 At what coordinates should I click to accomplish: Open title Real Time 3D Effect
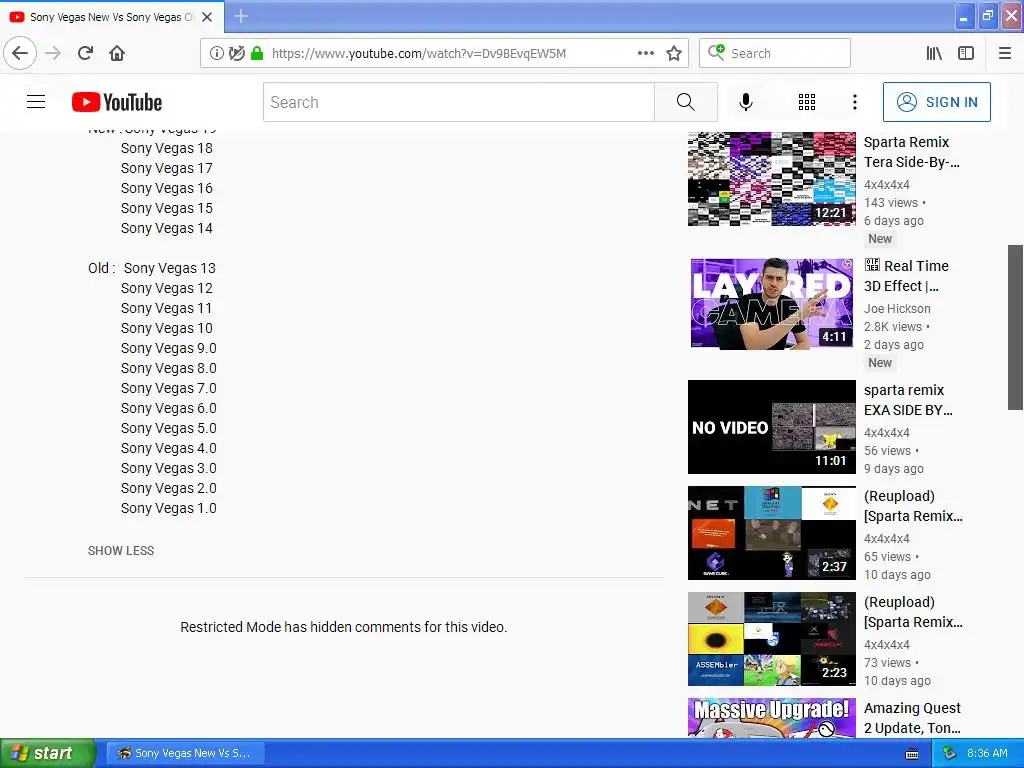tap(906, 276)
